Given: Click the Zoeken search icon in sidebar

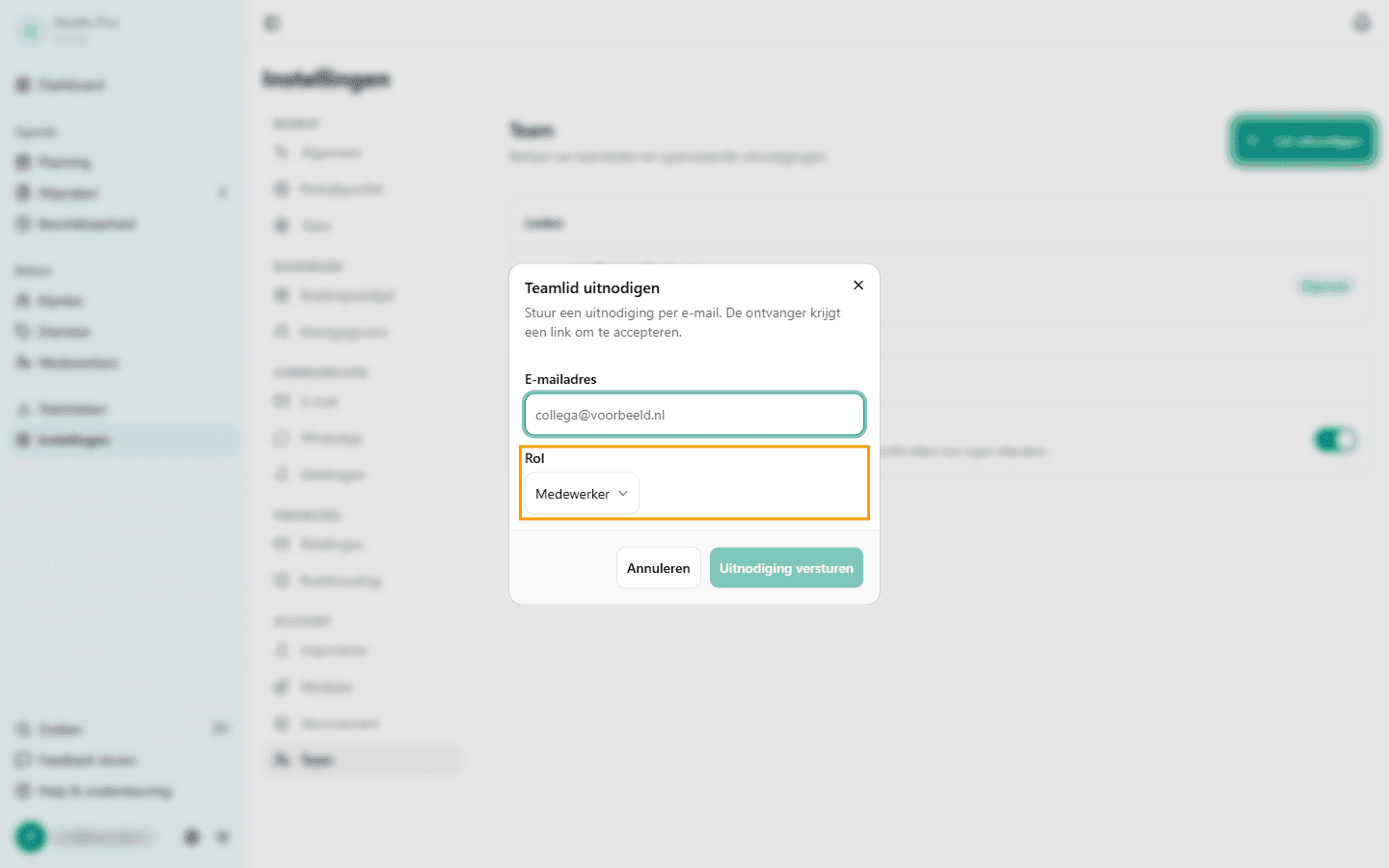Looking at the screenshot, I should (x=23, y=729).
